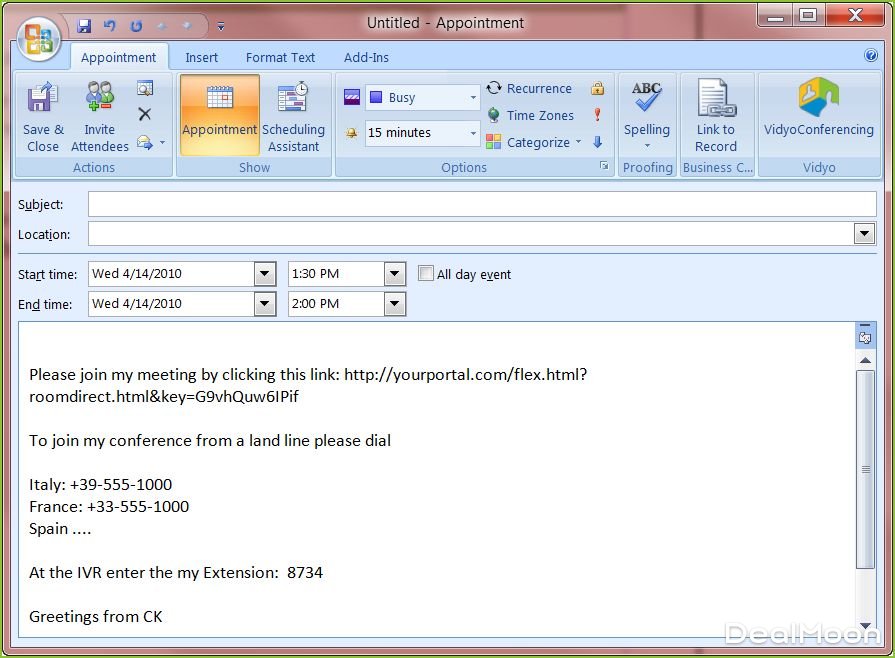Open the Categorize color menu
The width and height of the screenshot is (895, 658).
click(x=534, y=142)
